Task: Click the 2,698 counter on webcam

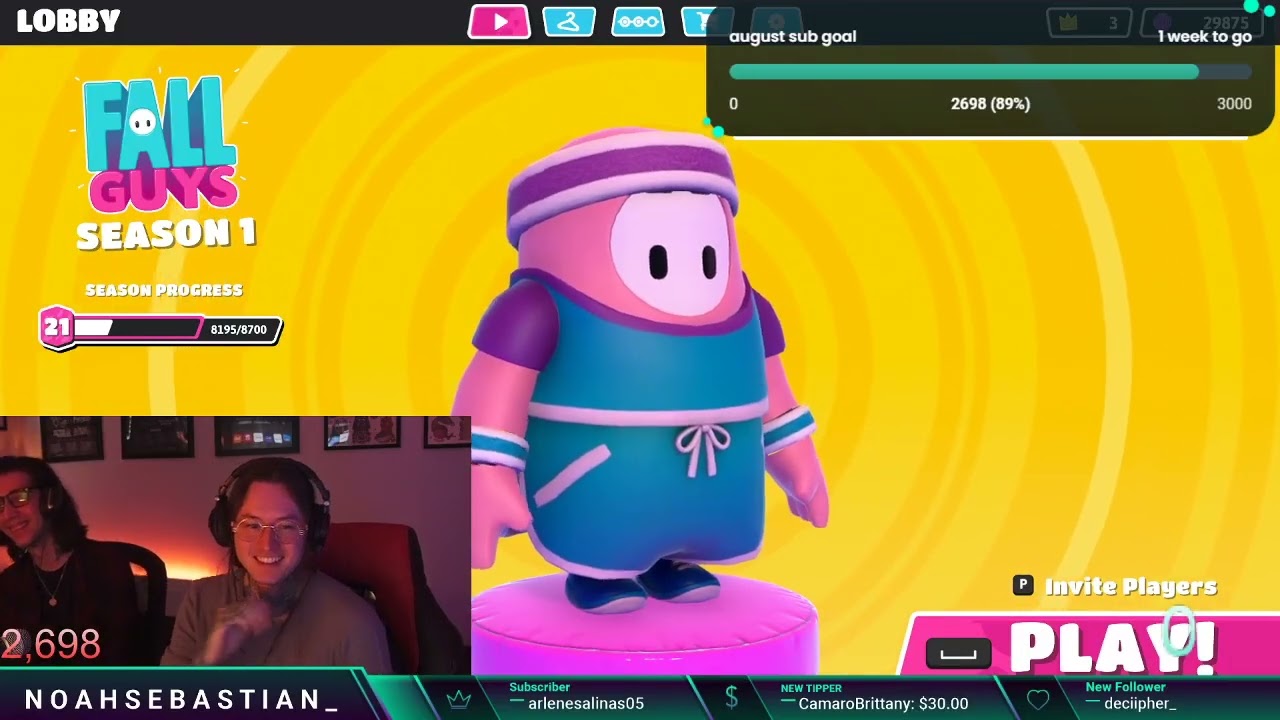Action: coord(51,645)
